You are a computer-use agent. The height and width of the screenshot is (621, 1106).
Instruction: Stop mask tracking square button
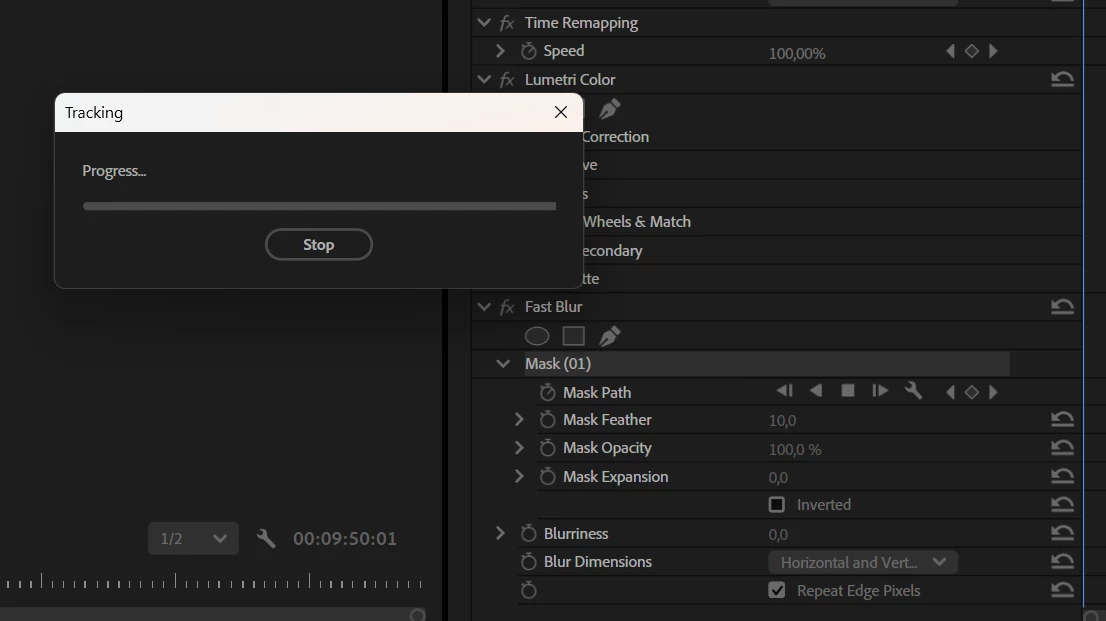tap(848, 391)
